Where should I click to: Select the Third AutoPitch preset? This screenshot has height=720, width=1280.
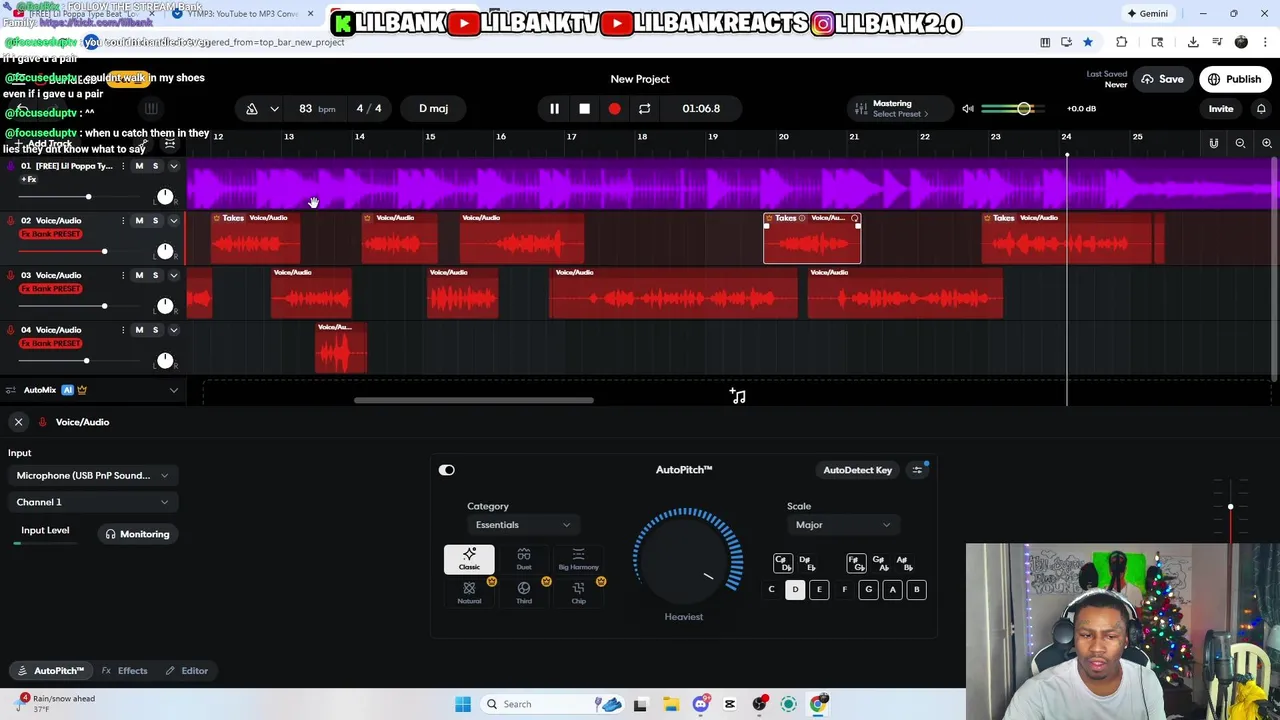(524, 593)
